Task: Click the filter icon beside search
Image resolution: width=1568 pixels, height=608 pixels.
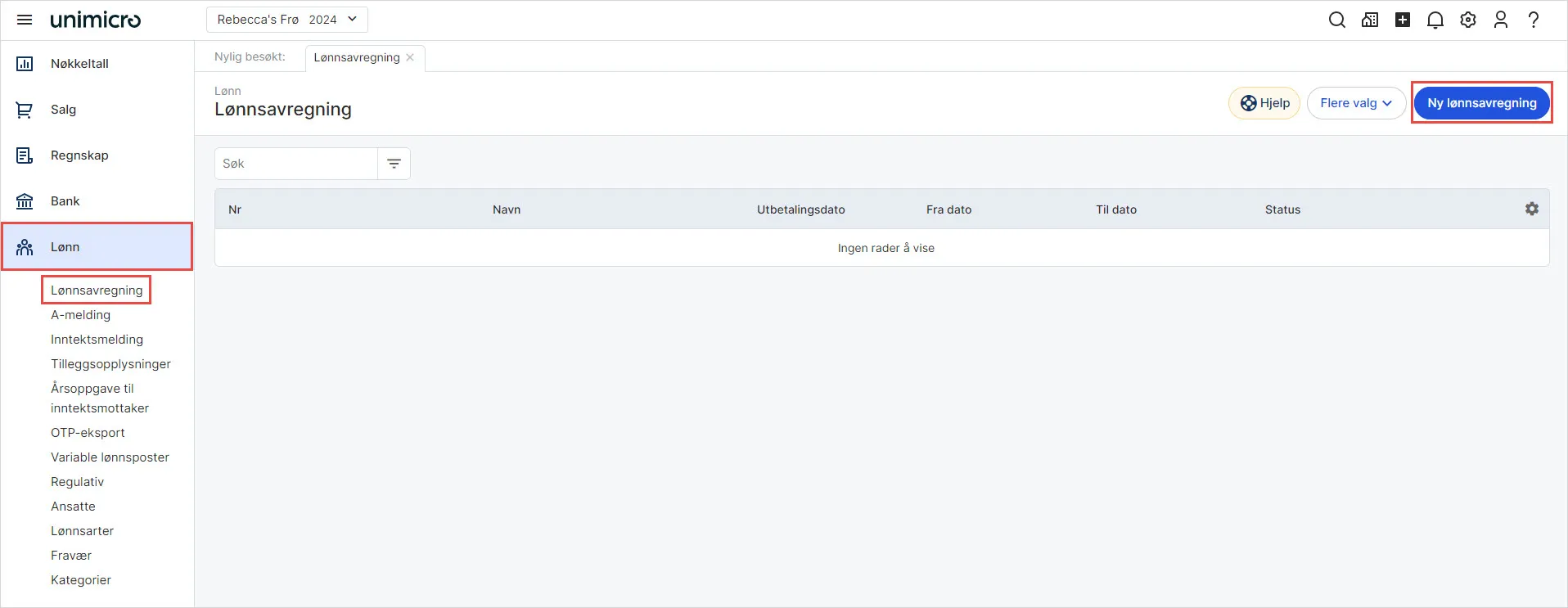Action: tap(394, 164)
